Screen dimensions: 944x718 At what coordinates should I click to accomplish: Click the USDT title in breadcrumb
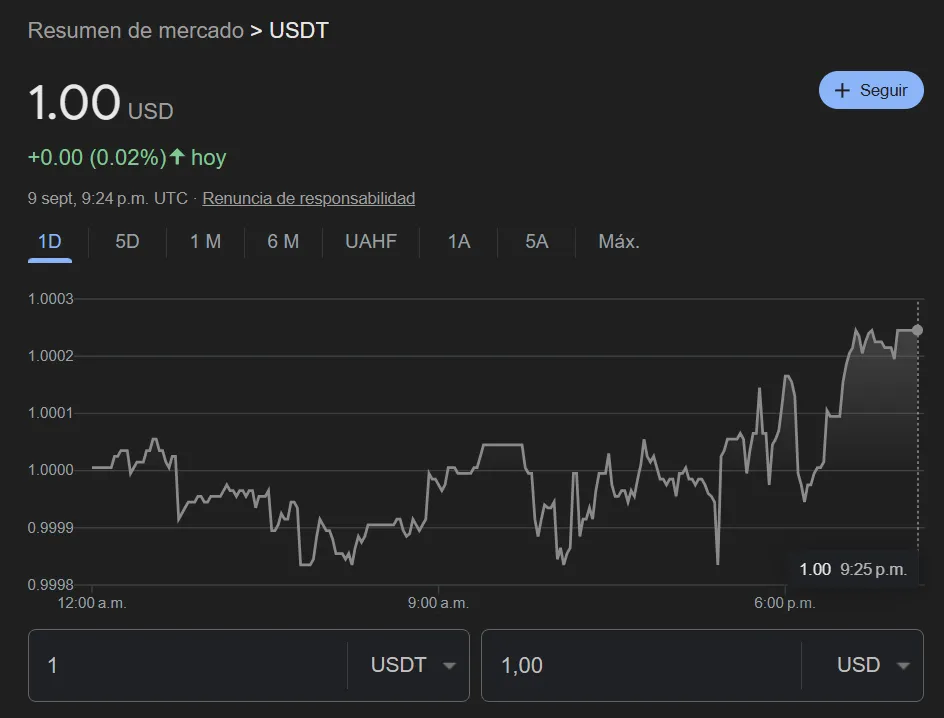pos(299,30)
